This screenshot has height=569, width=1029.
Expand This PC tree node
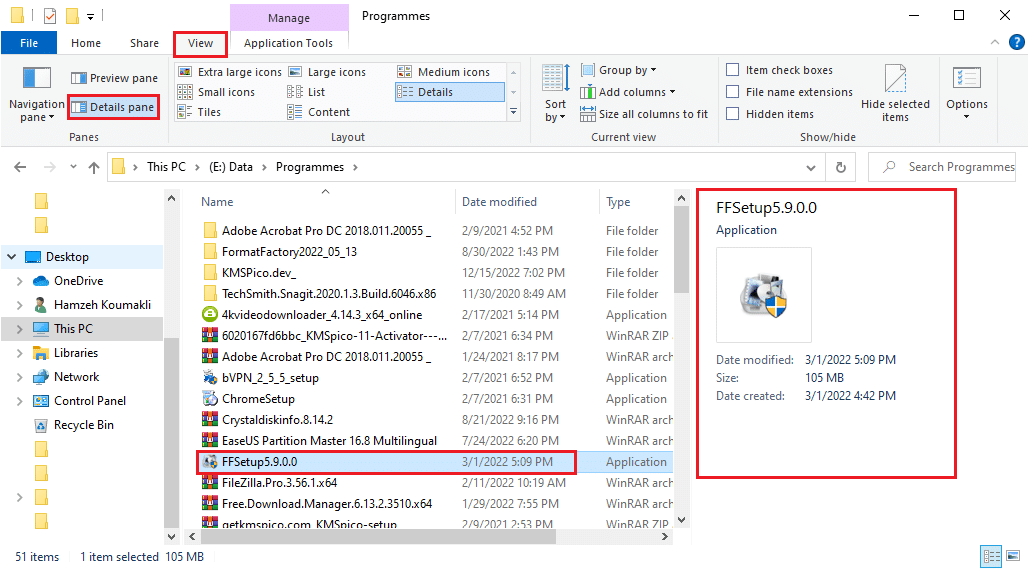(20, 329)
